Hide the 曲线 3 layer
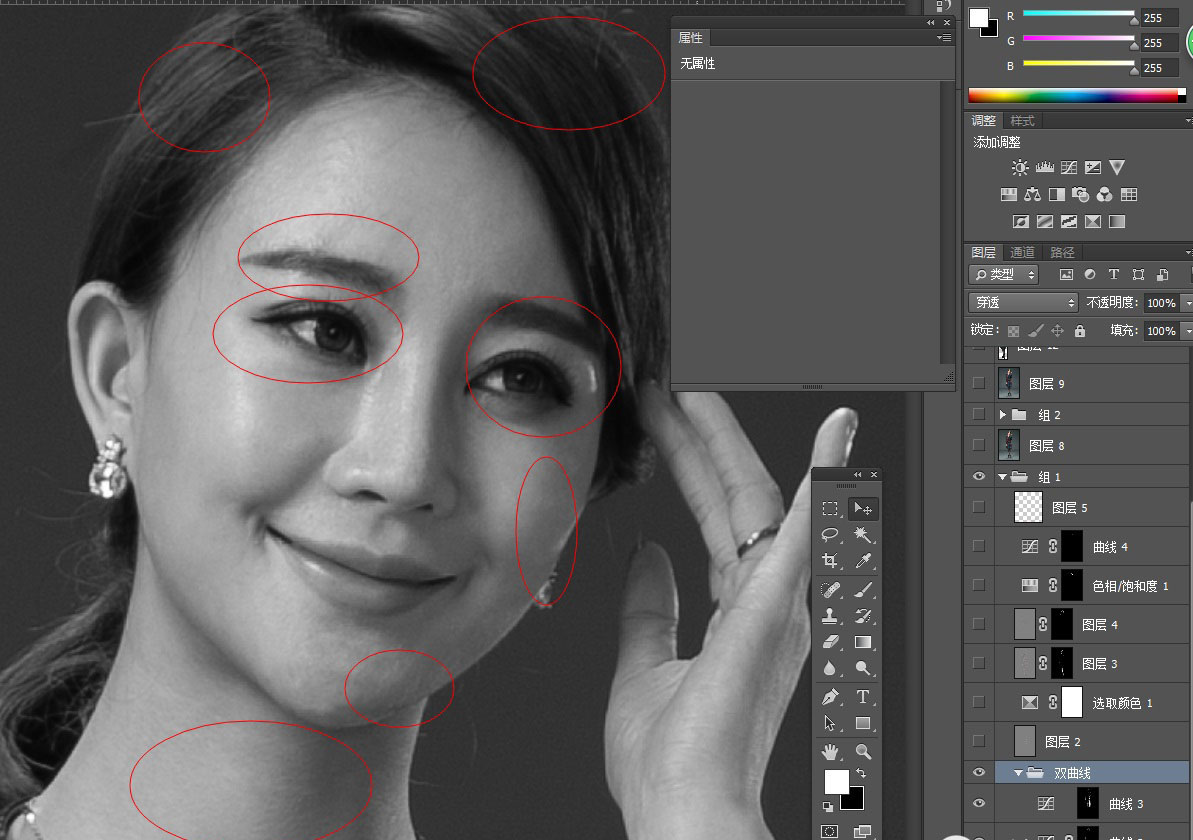 coord(979,803)
